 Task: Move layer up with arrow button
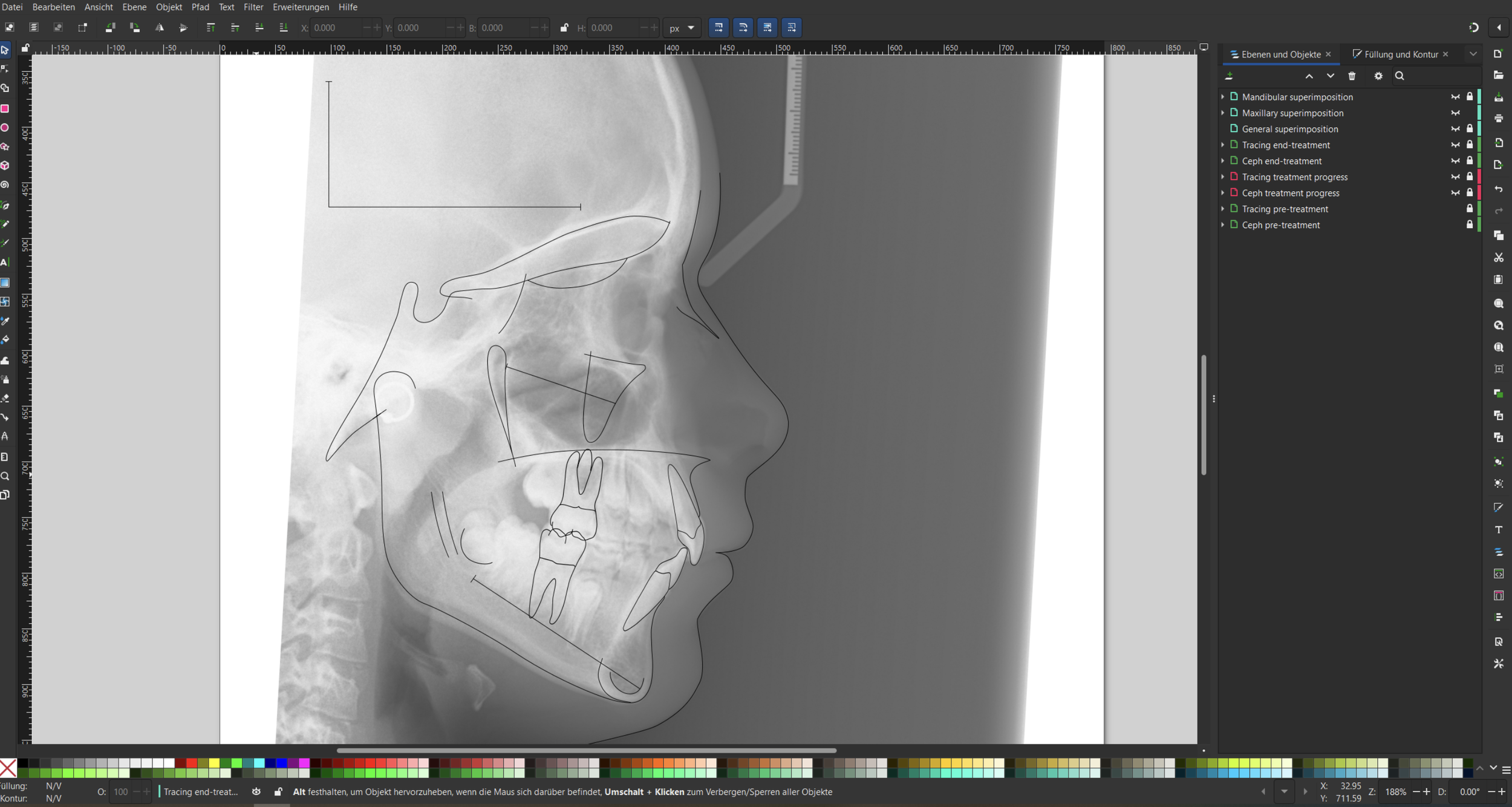1309,76
